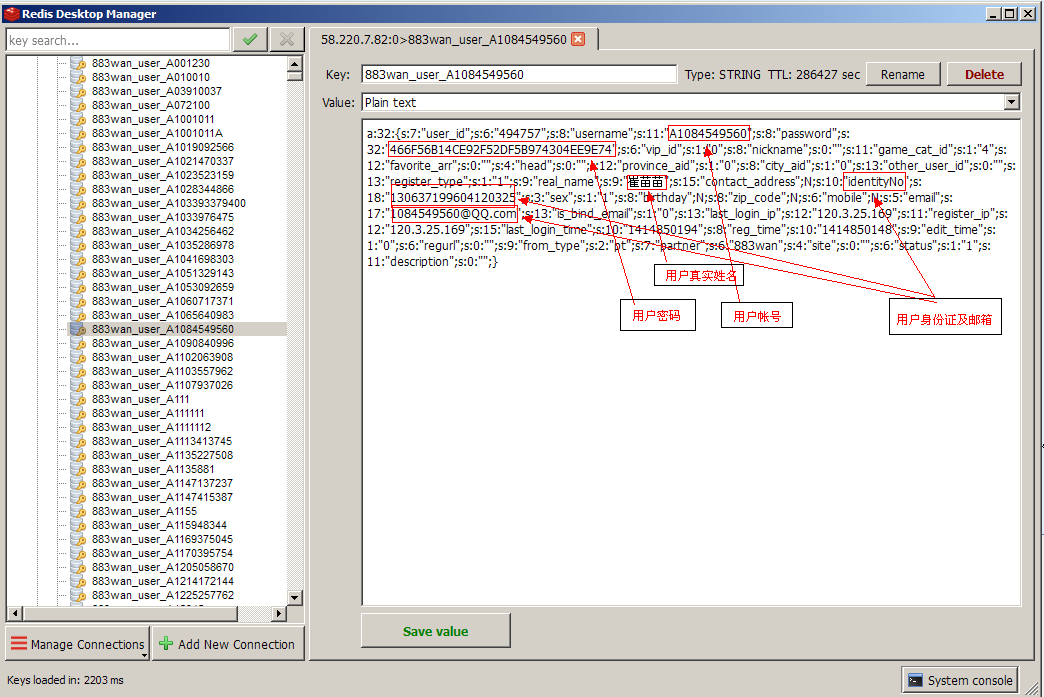Select key 883wan_user_A1111112 in the tree
Image resolution: width=1044 pixels, height=697 pixels.
151,427
